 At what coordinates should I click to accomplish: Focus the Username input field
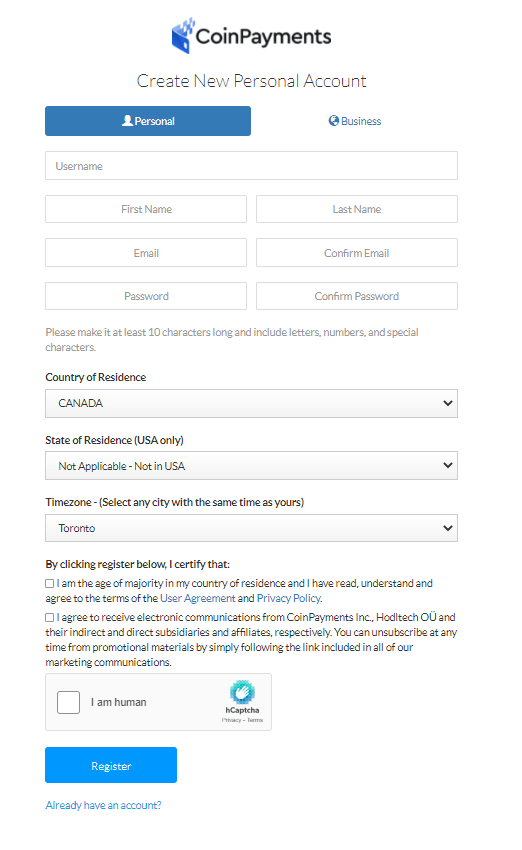click(x=252, y=166)
